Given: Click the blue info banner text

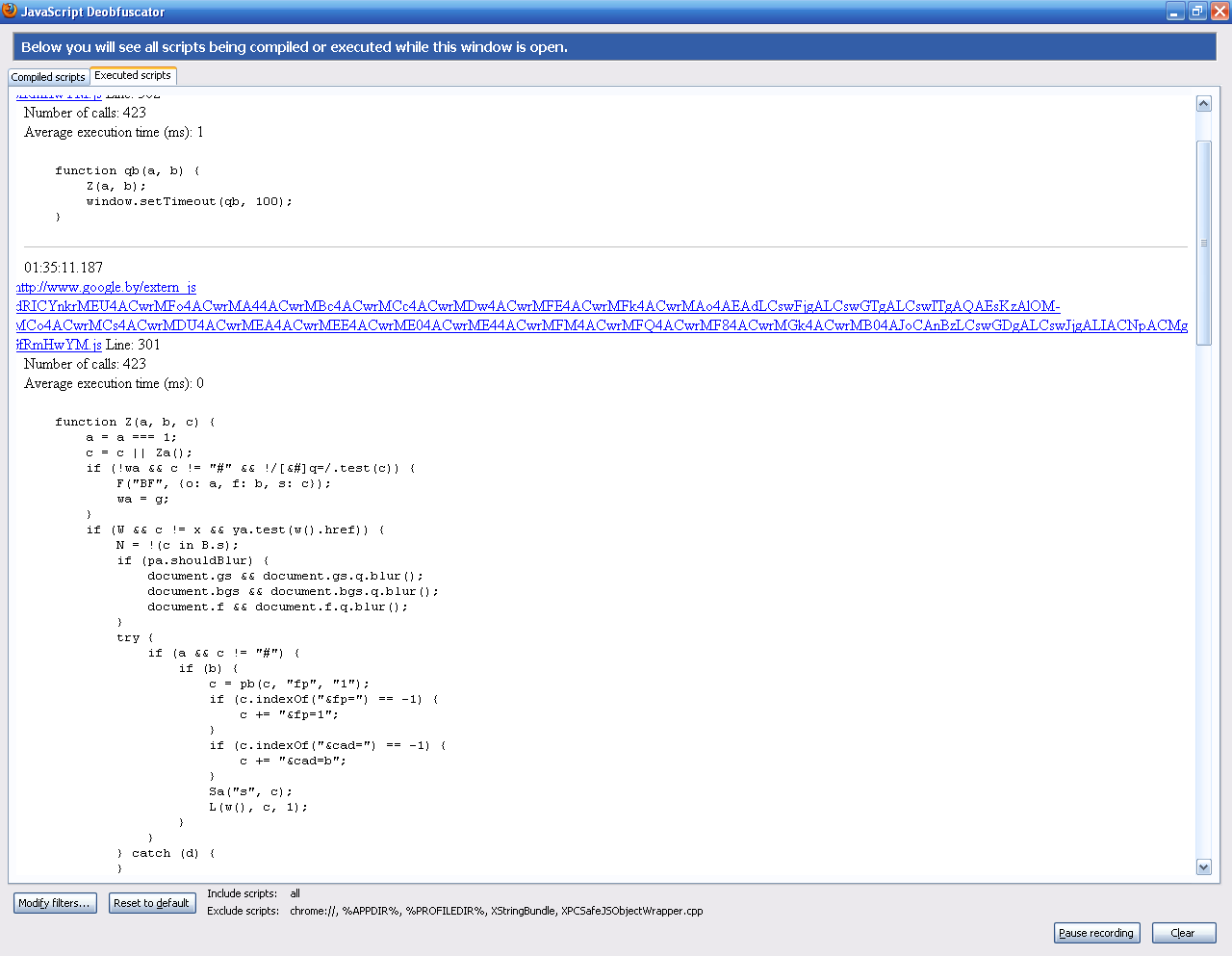Looking at the screenshot, I should coord(295,47).
